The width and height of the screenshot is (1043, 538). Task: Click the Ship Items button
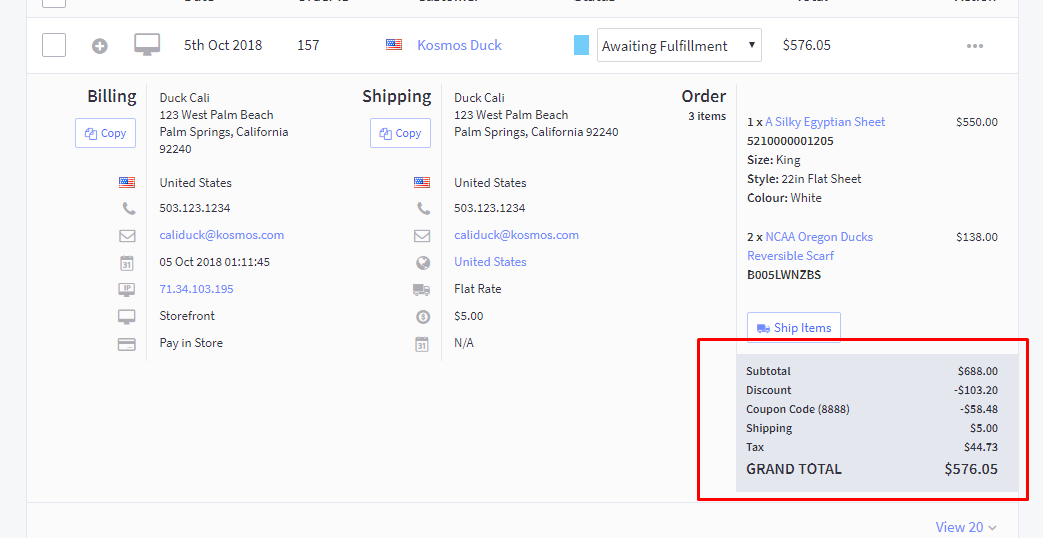pyautogui.click(x=794, y=328)
